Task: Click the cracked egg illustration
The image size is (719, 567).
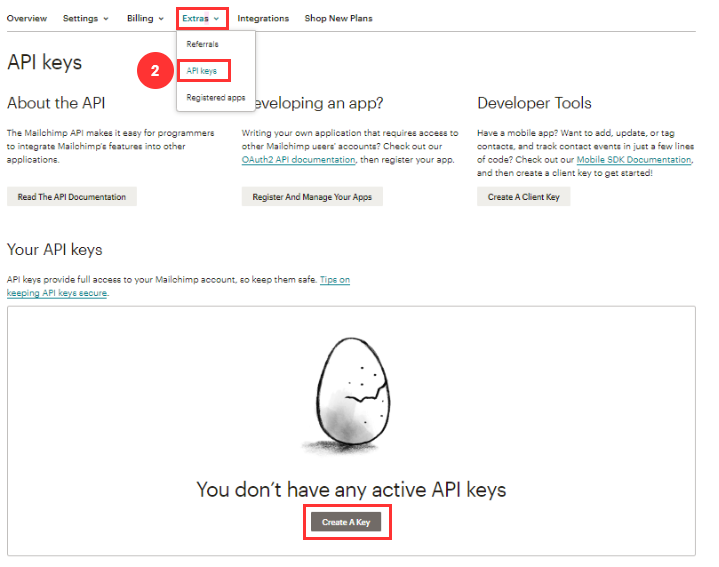Action: pyautogui.click(x=347, y=393)
